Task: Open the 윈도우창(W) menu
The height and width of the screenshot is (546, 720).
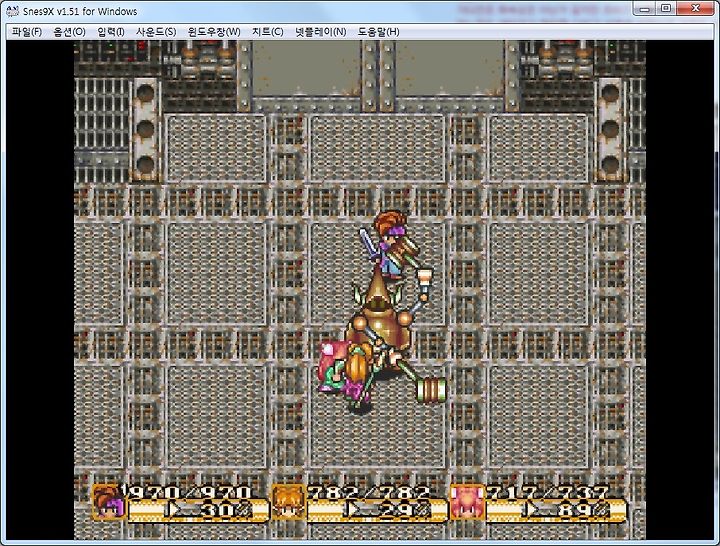Action: tap(214, 32)
